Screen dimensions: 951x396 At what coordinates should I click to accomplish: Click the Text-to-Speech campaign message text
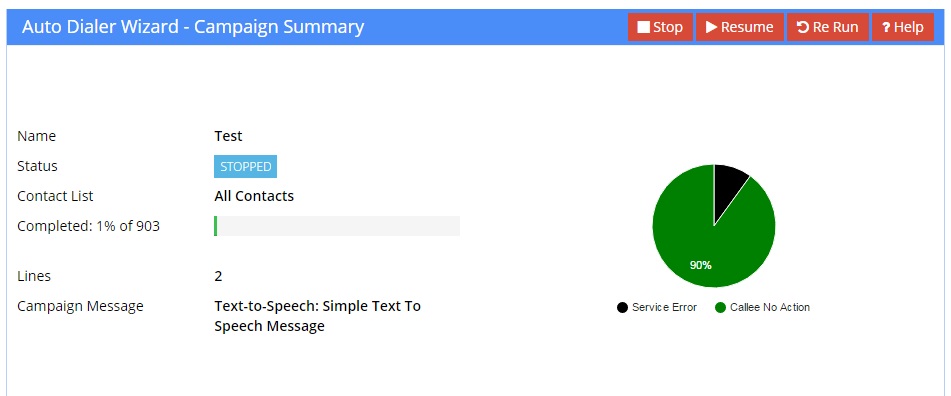pyautogui.click(x=318, y=316)
